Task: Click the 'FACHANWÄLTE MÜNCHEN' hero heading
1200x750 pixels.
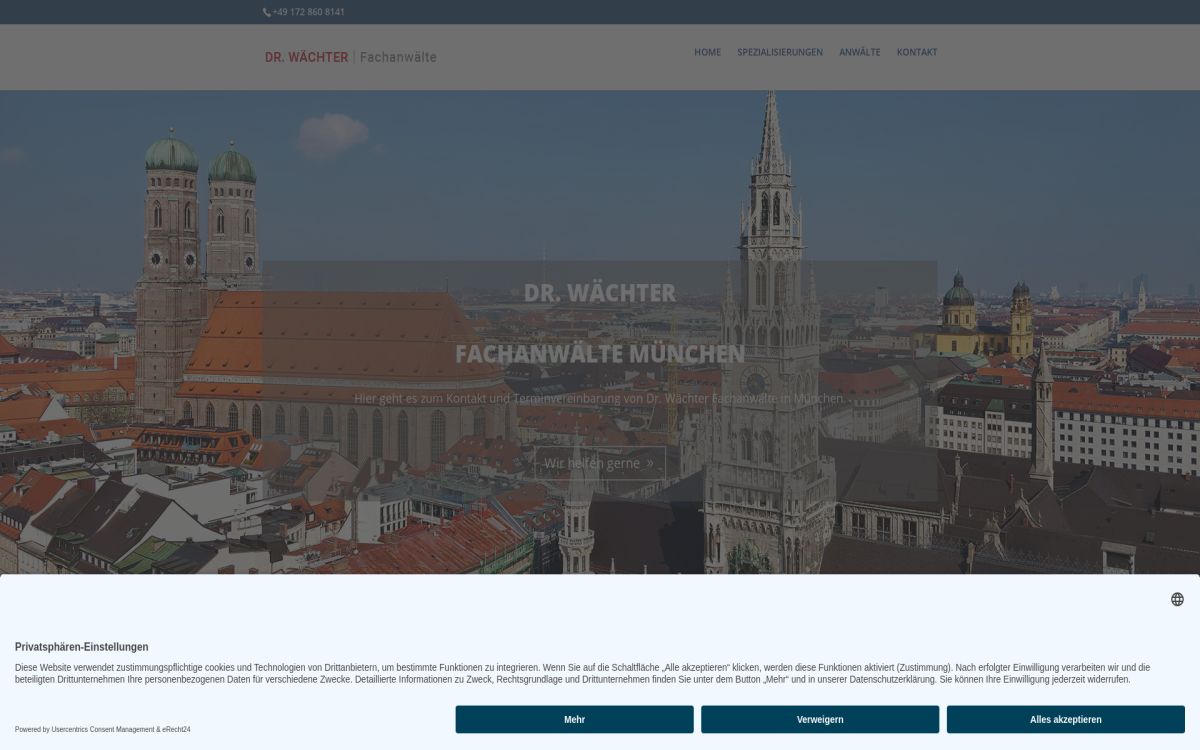Action: pos(600,354)
